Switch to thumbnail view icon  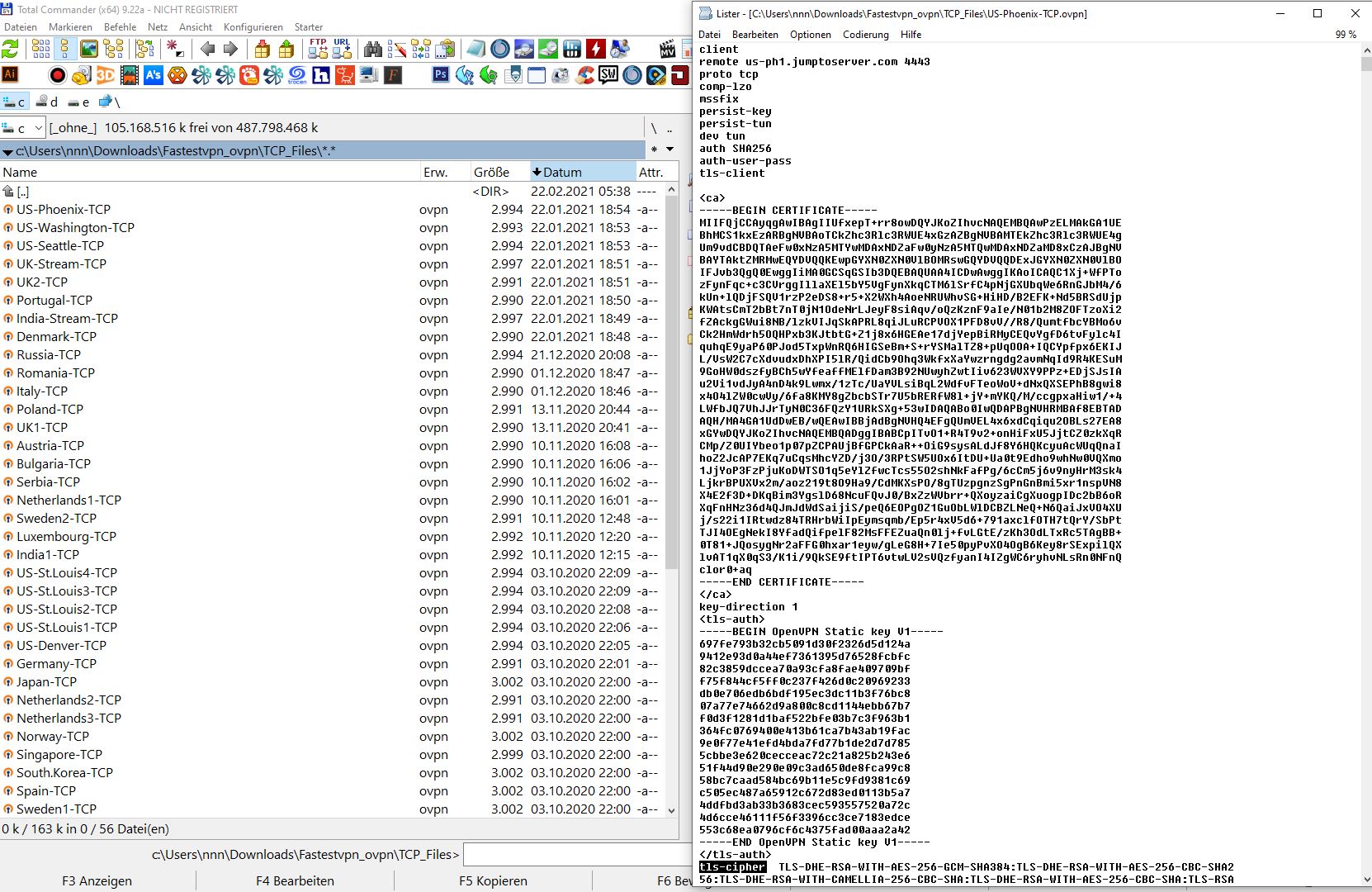(88, 50)
